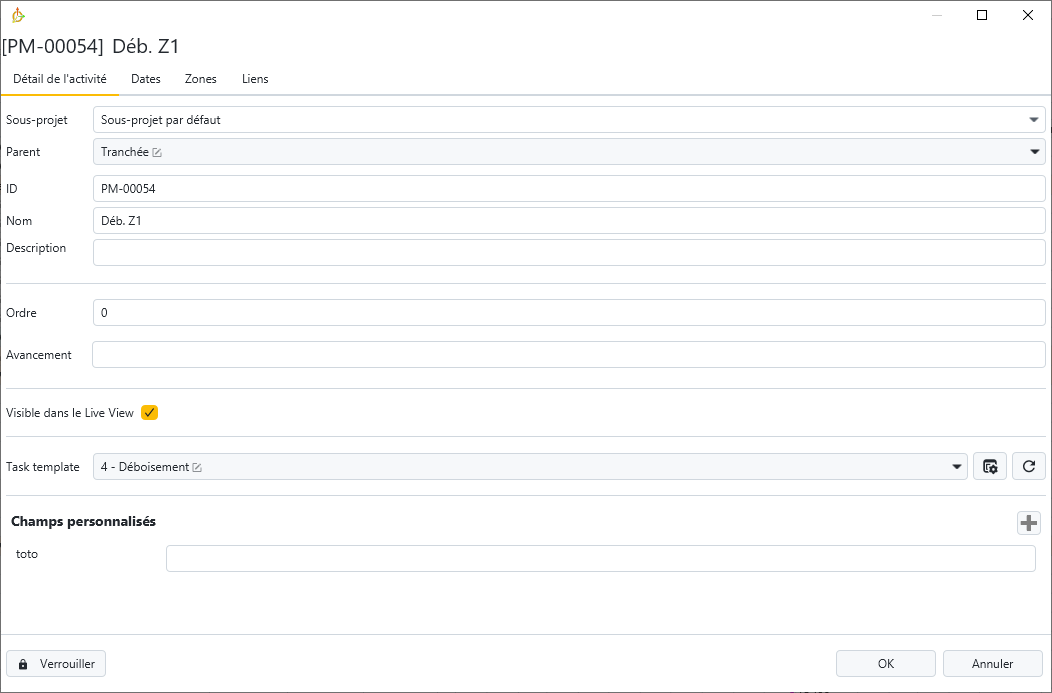
Task: Expand the Sous-projet dropdown
Action: tap(1034, 120)
